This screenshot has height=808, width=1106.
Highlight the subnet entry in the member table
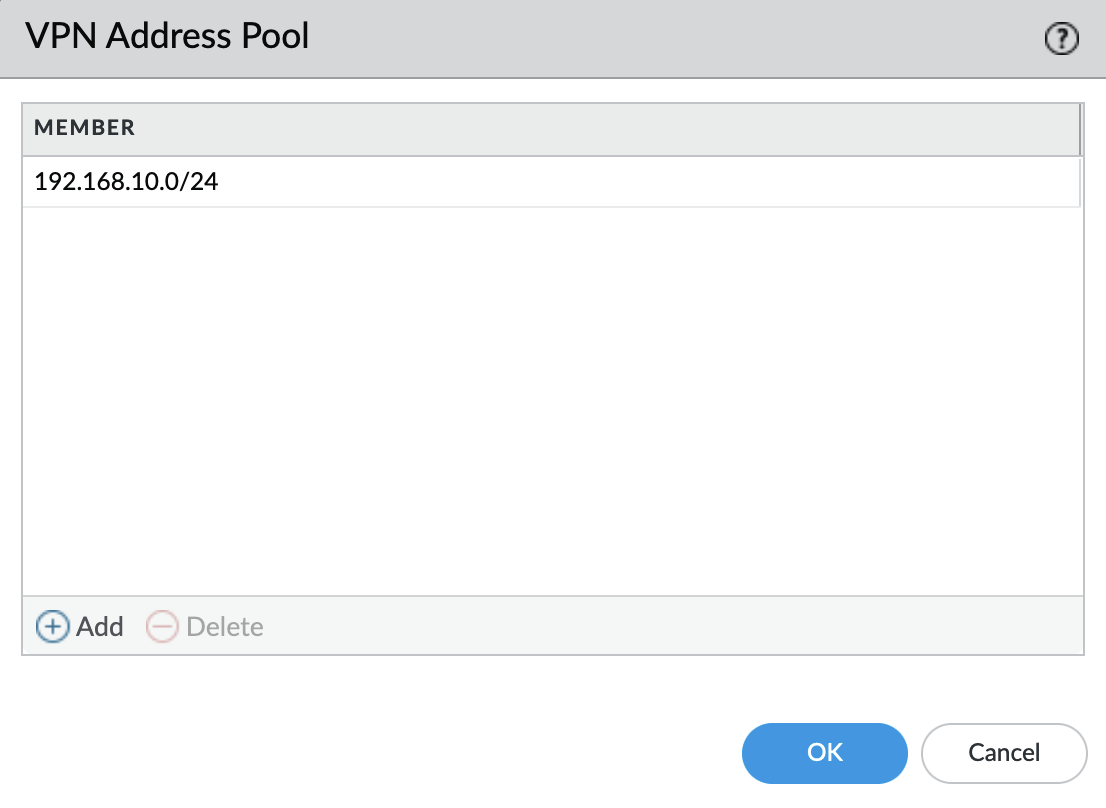(400, 181)
